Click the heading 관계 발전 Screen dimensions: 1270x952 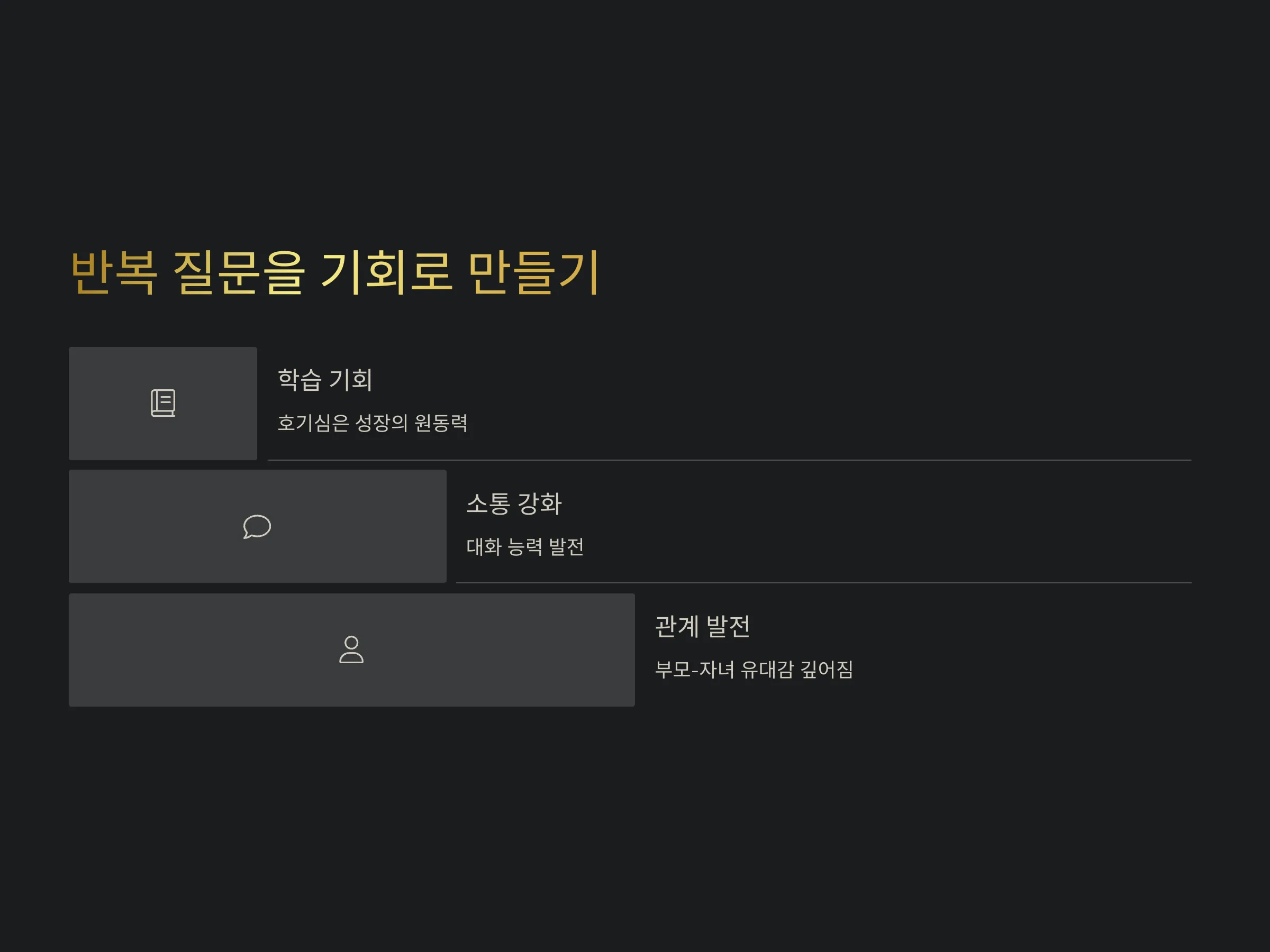702,626
